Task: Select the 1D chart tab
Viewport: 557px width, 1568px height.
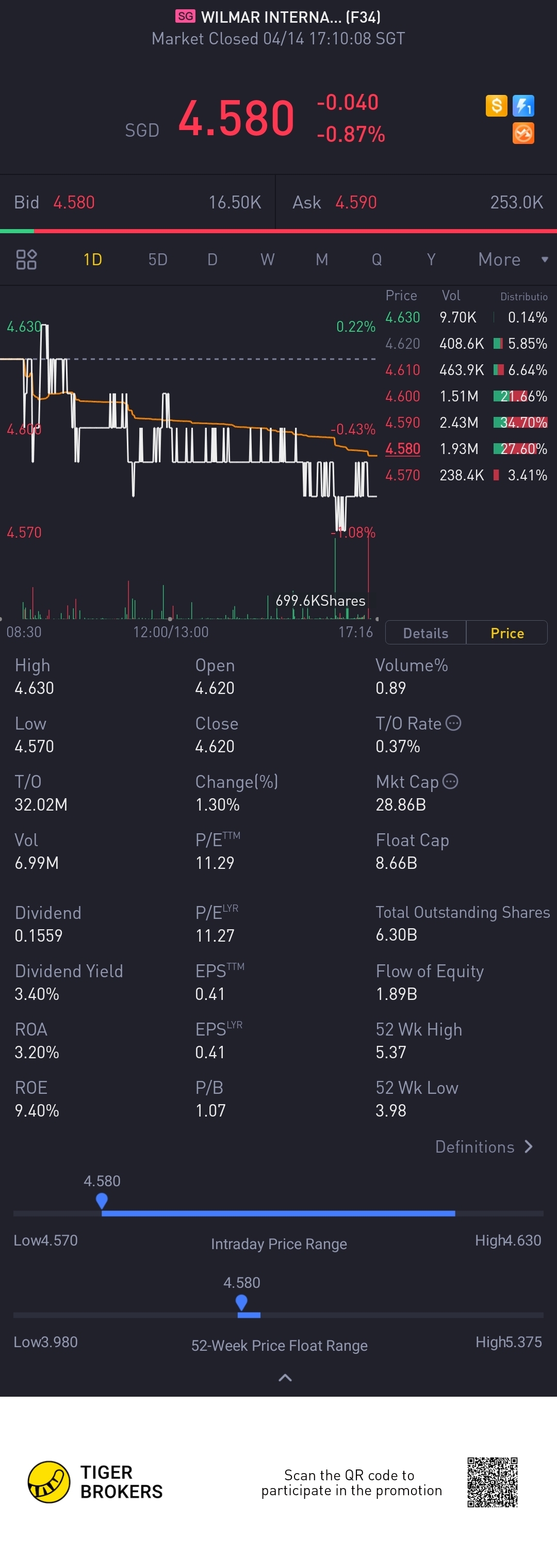Action: (x=92, y=260)
